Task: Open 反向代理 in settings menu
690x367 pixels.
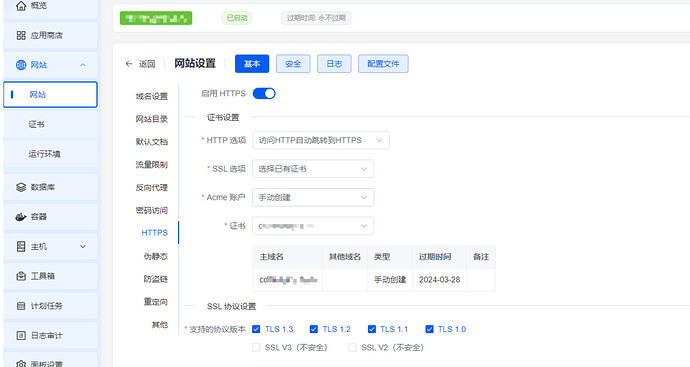Action: tap(151, 187)
